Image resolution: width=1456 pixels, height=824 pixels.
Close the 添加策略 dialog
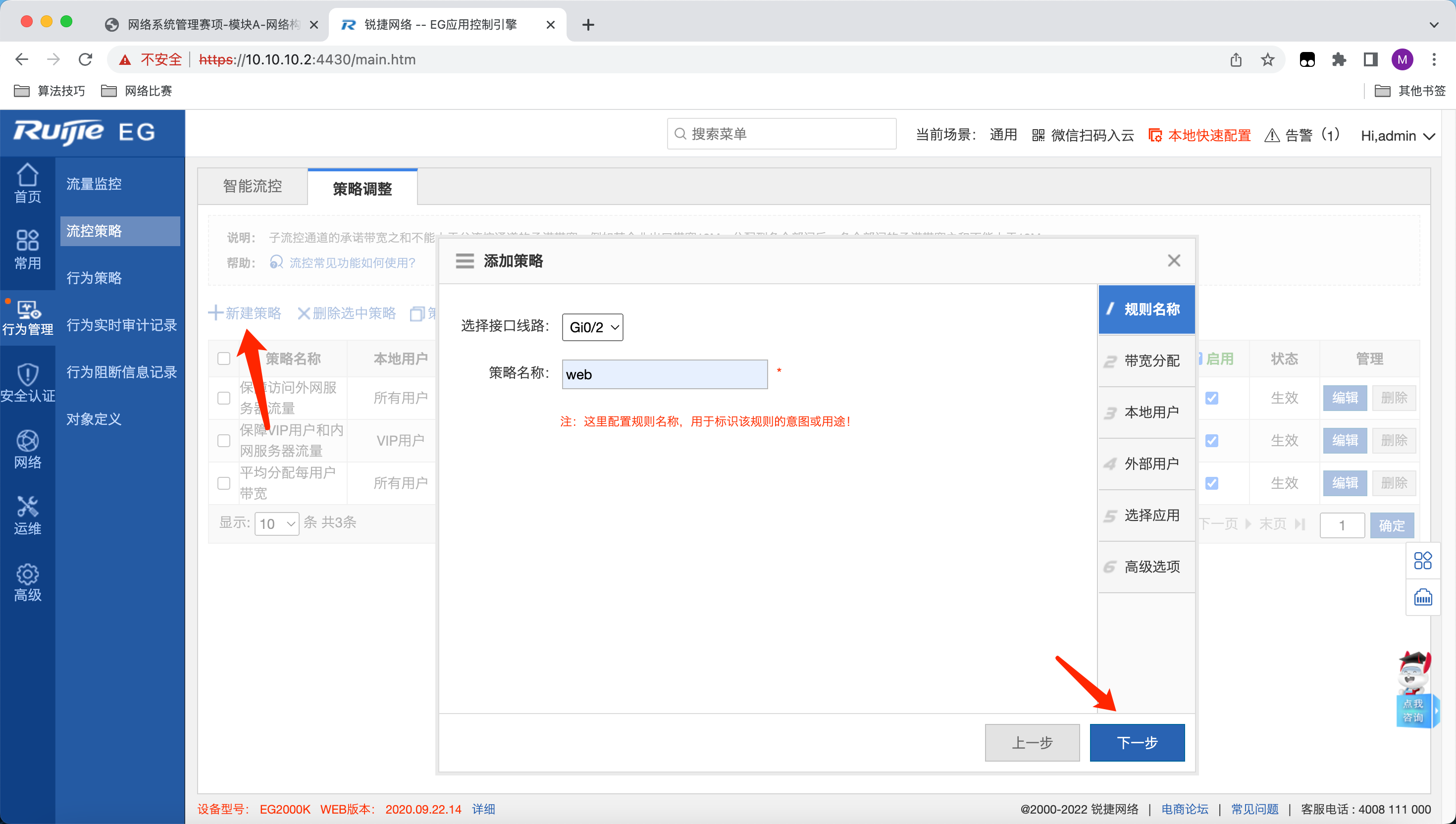coord(1174,260)
